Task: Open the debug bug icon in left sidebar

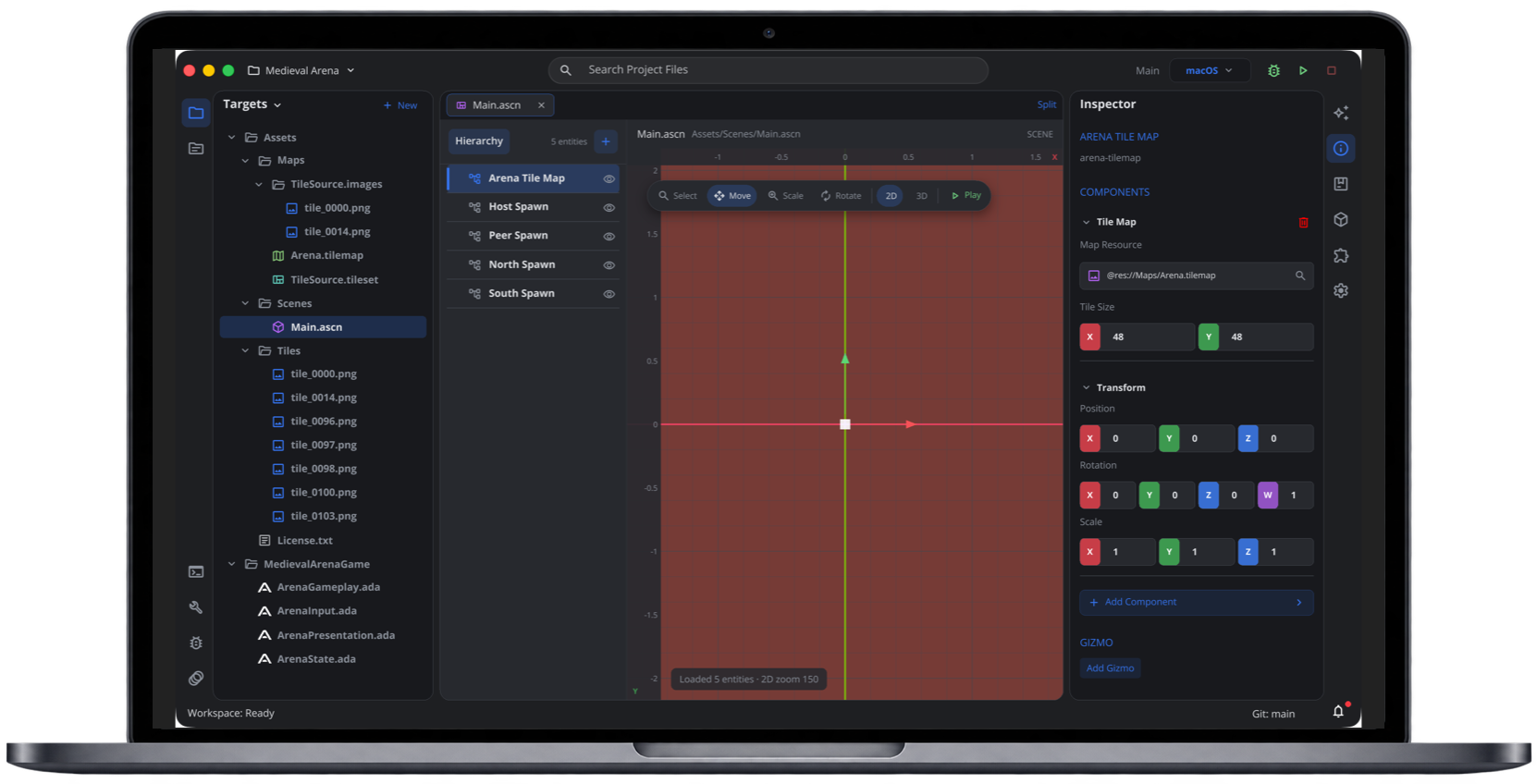Action: [196, 643]
